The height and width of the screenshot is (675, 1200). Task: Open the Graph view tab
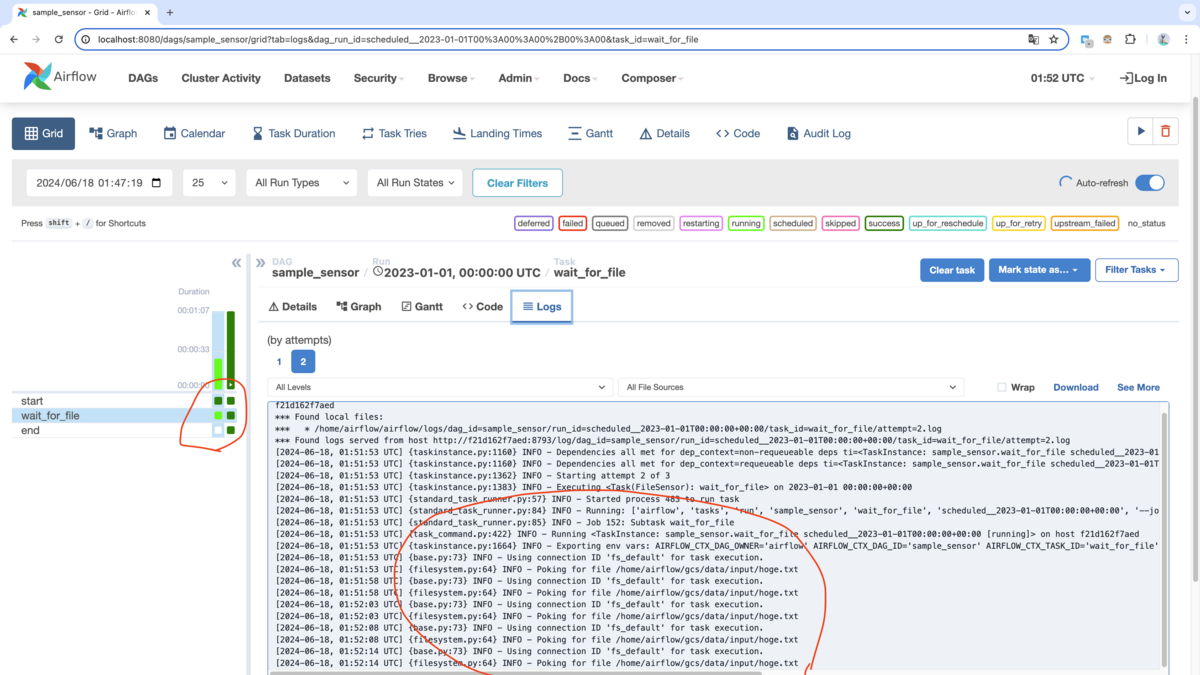[112, 132]
